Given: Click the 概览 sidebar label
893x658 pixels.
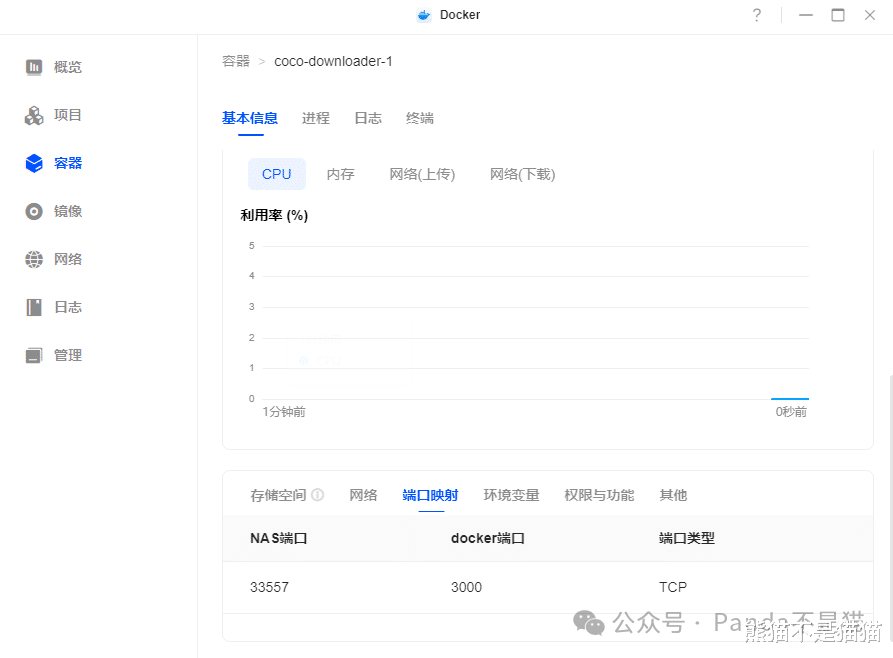Looking at the screenshot, I should coord(68,67).
